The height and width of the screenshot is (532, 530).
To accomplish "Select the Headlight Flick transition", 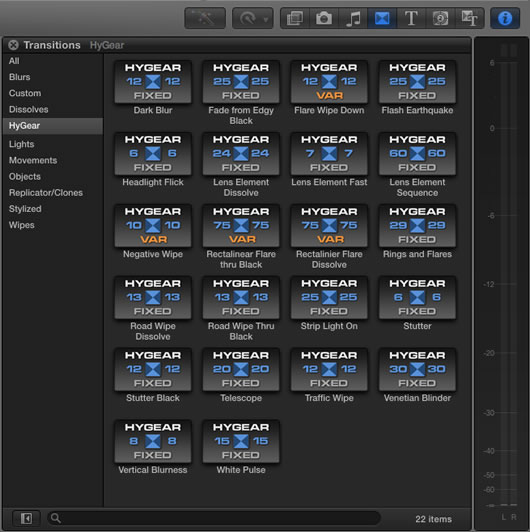I will coord(153,154).
